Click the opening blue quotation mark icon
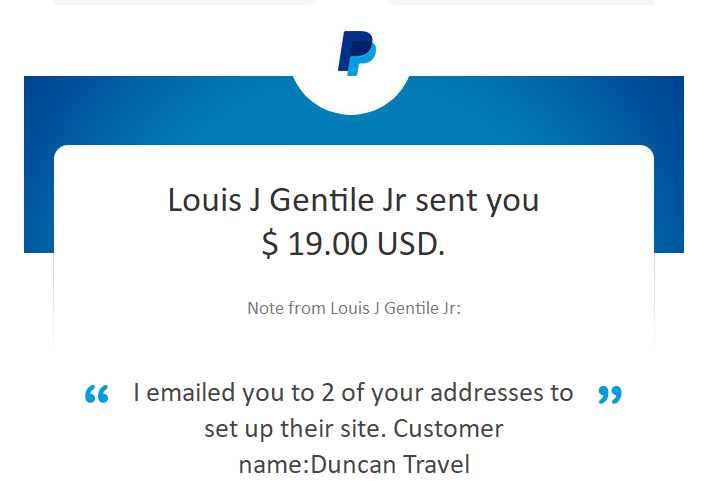 coord(97,394)
